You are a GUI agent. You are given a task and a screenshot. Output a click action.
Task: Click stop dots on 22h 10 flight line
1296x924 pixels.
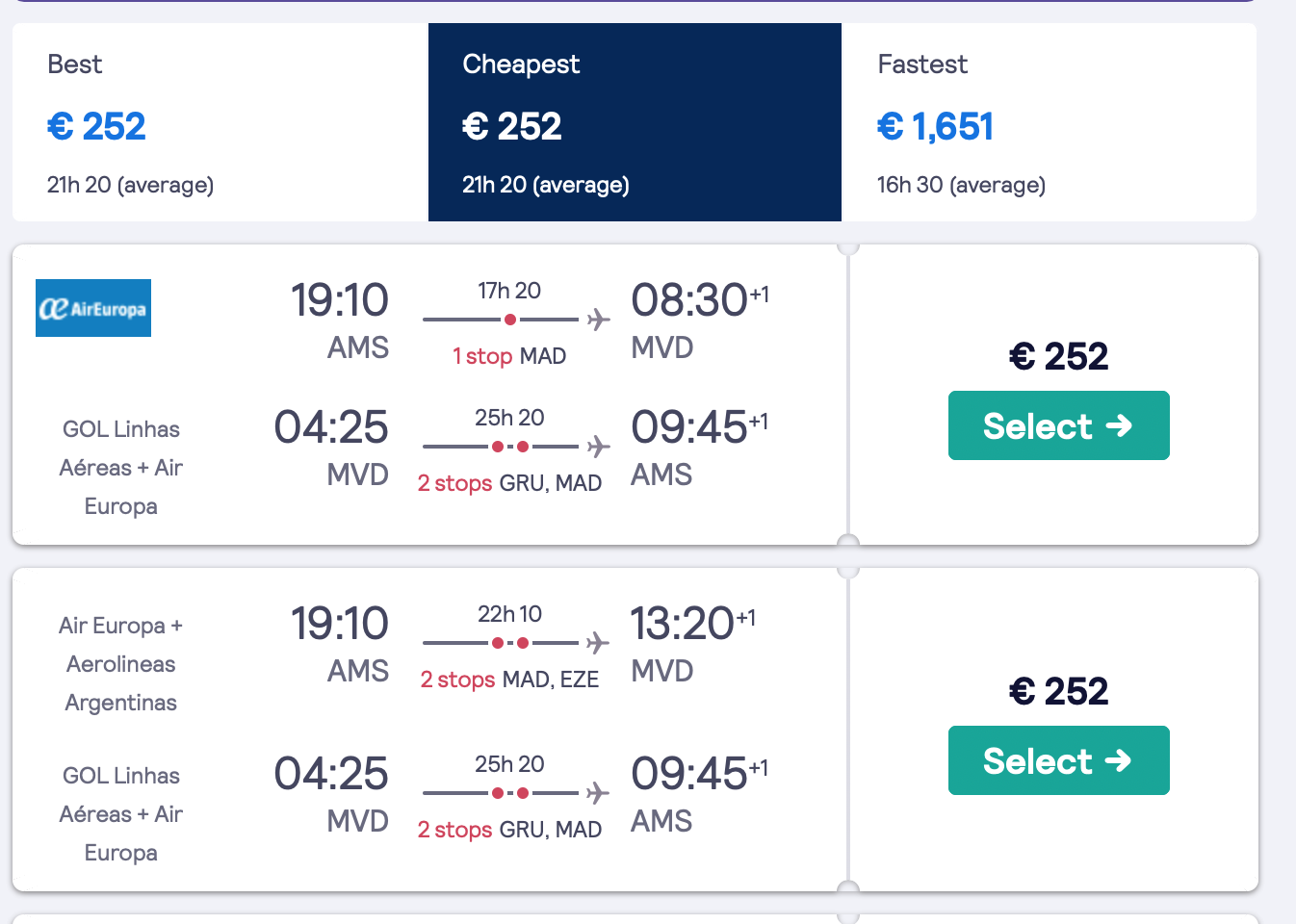pos(510,643)
